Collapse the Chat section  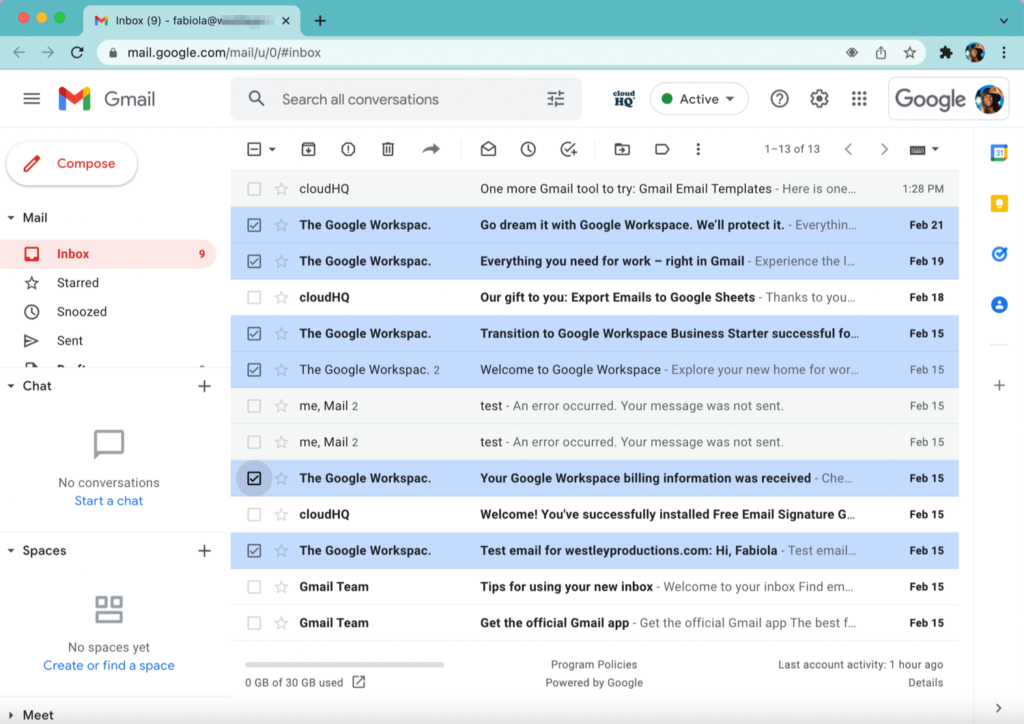tap(10, 385)
